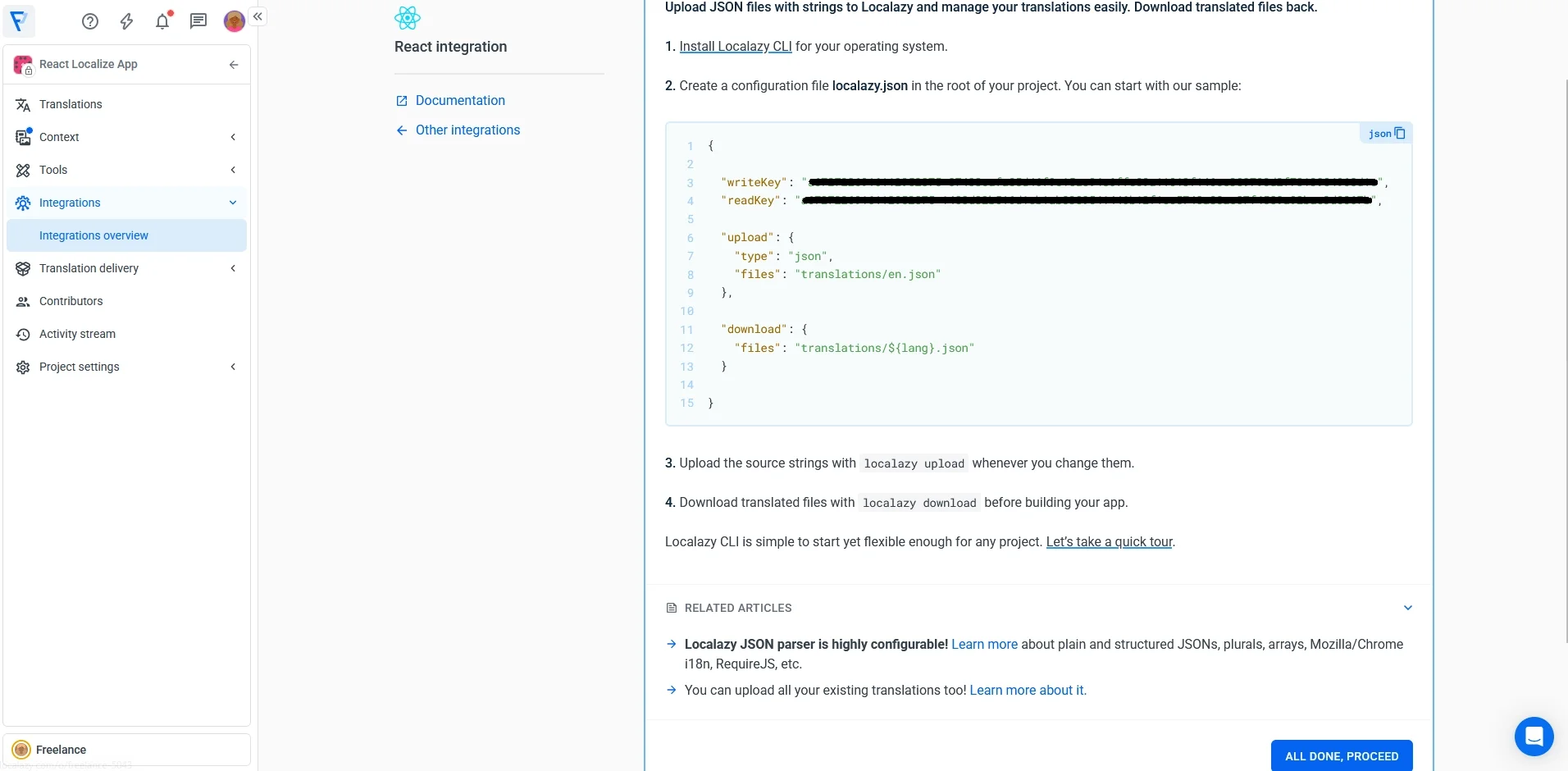Click the Project settings gear icon
The width and height of the screenshot is (1568, 771).
[x=23, y=367]
